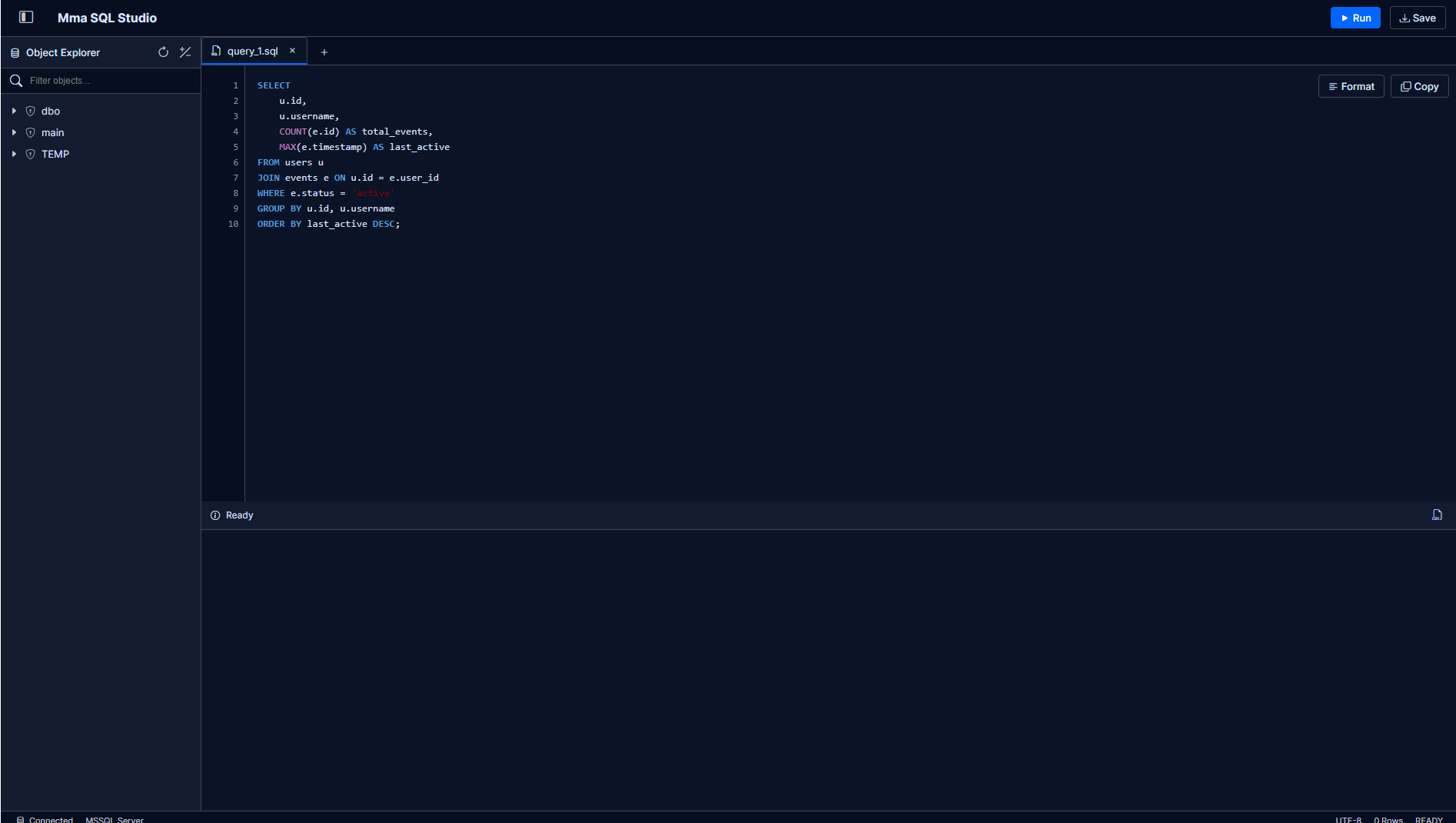Click the JOIN keyword on line 7
The image size is (1456, 823).
(x=268, y=178)
